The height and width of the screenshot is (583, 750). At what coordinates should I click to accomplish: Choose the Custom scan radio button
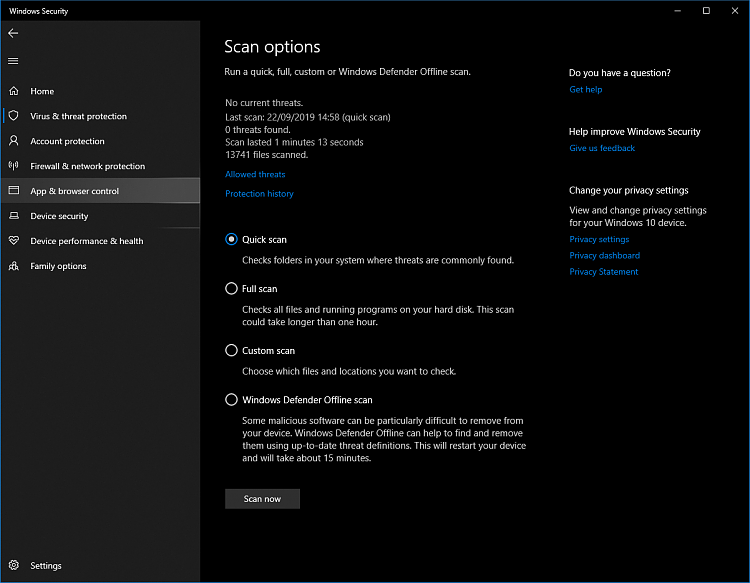click(232, 350)
